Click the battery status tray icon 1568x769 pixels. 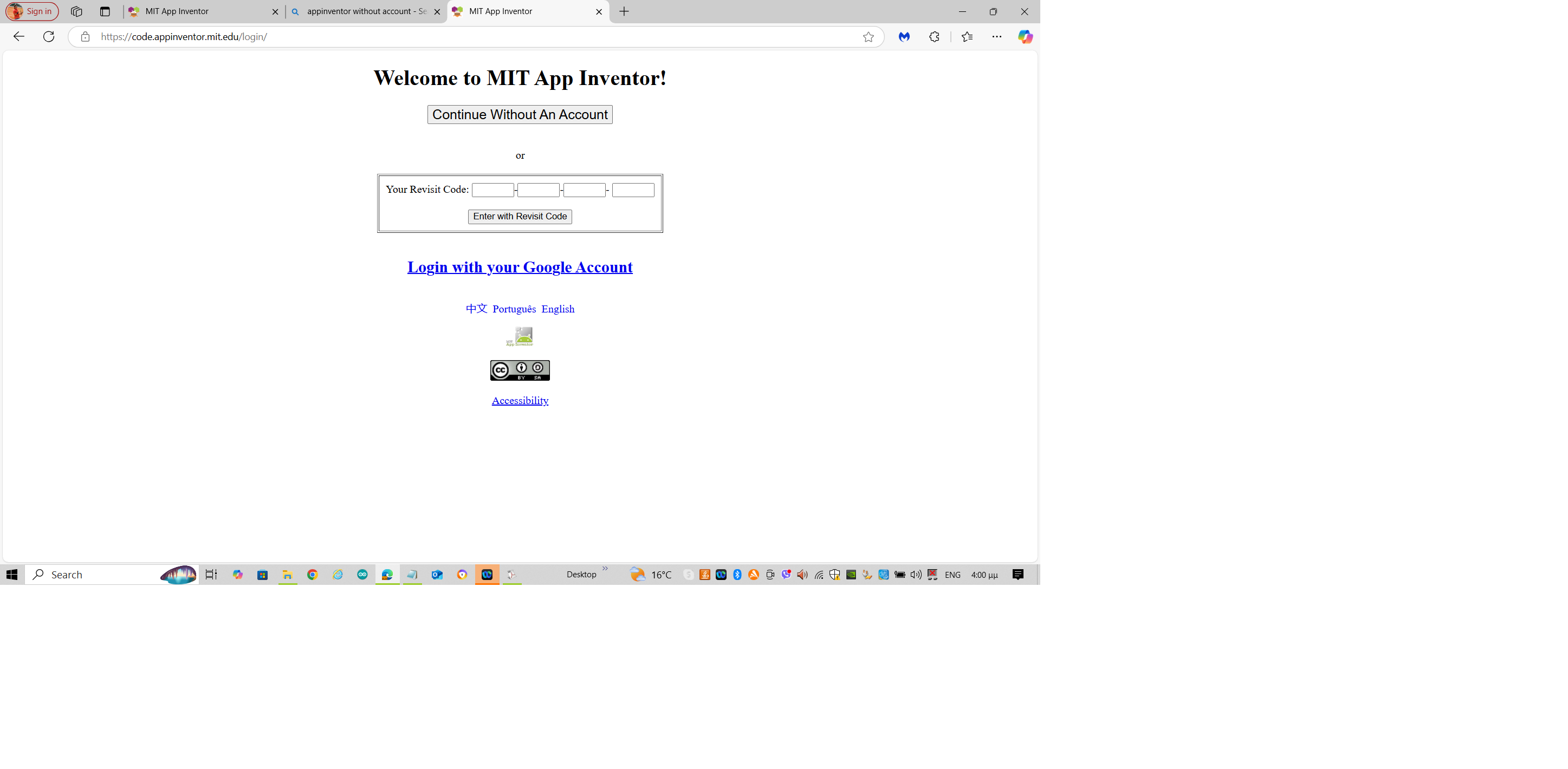click(899, 575)
